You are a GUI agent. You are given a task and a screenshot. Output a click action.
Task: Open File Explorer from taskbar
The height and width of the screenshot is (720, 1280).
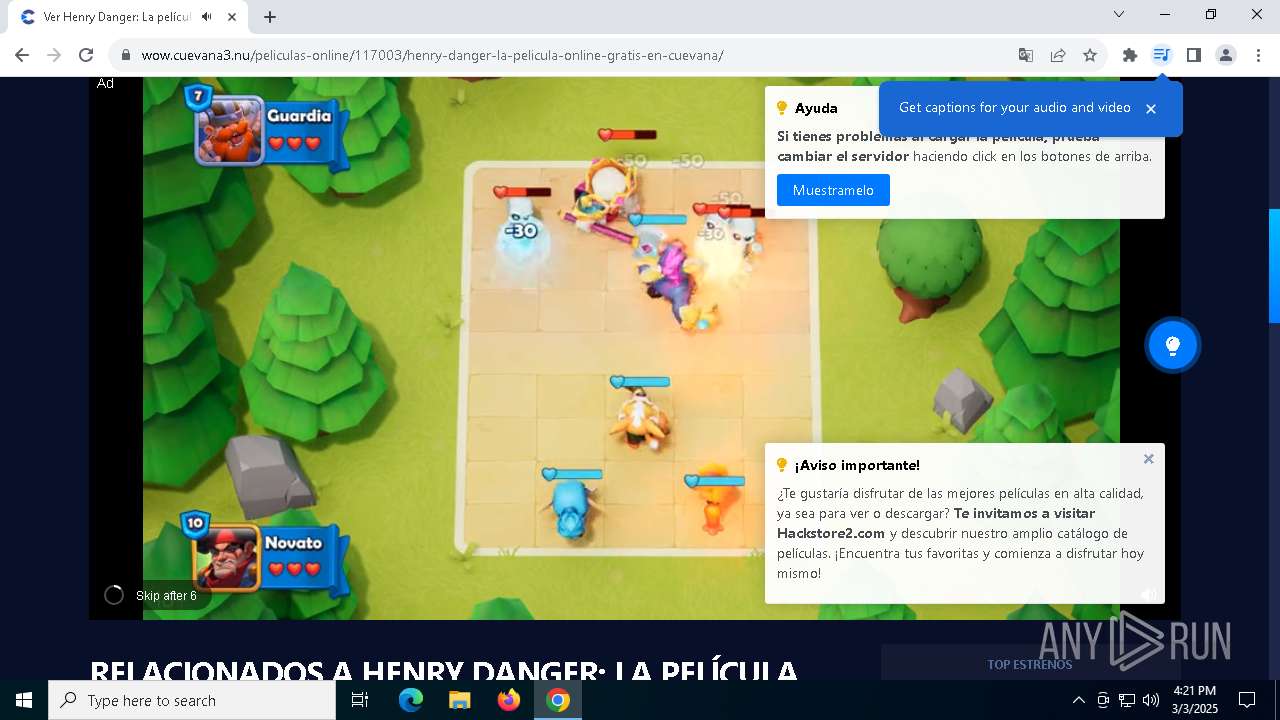[x=459, y=700]
